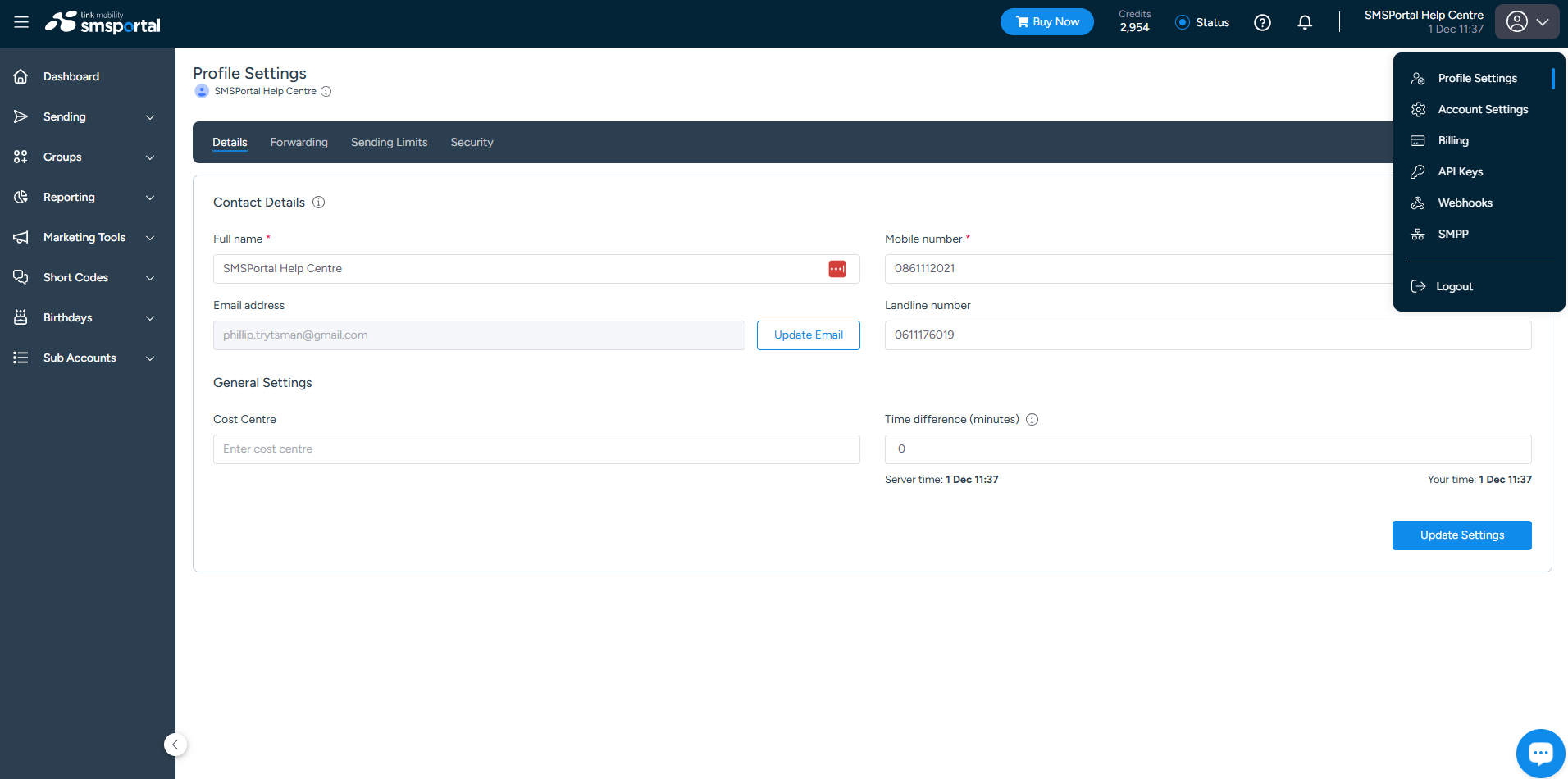Switch to the Security tab

tap(471, 142)
